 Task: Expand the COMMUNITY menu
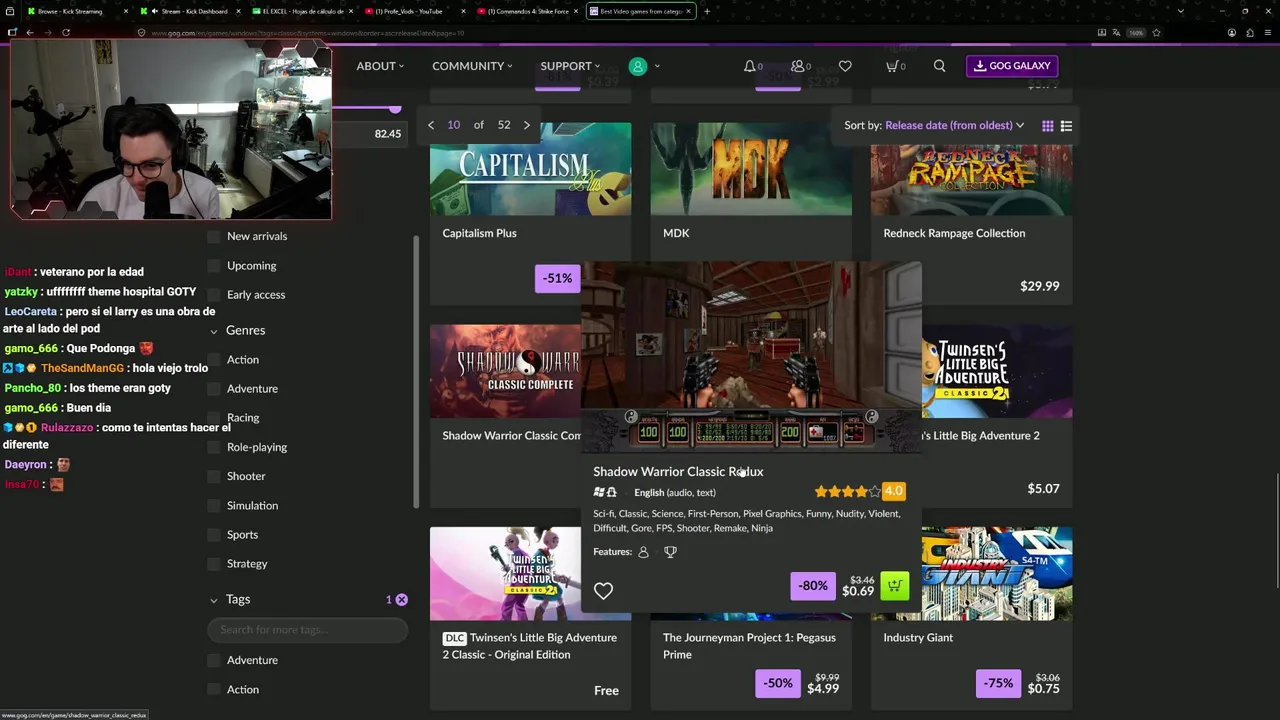pyautogui.click(x=472, y=66)
